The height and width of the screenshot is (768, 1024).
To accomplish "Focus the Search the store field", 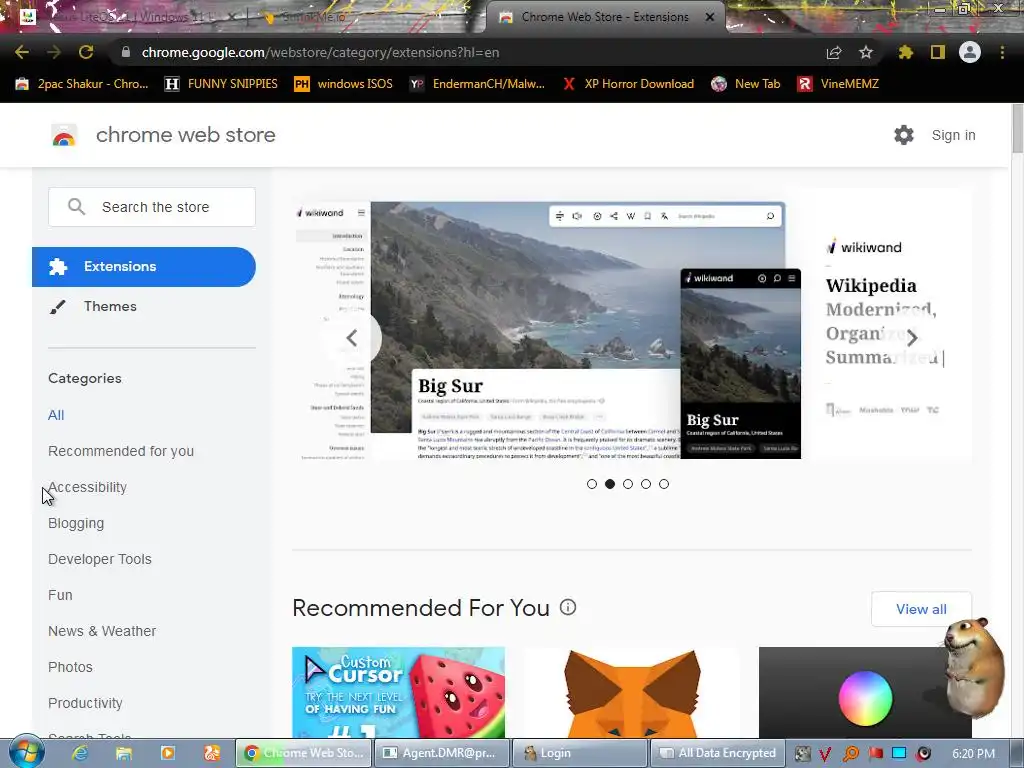I will [152, 207].
